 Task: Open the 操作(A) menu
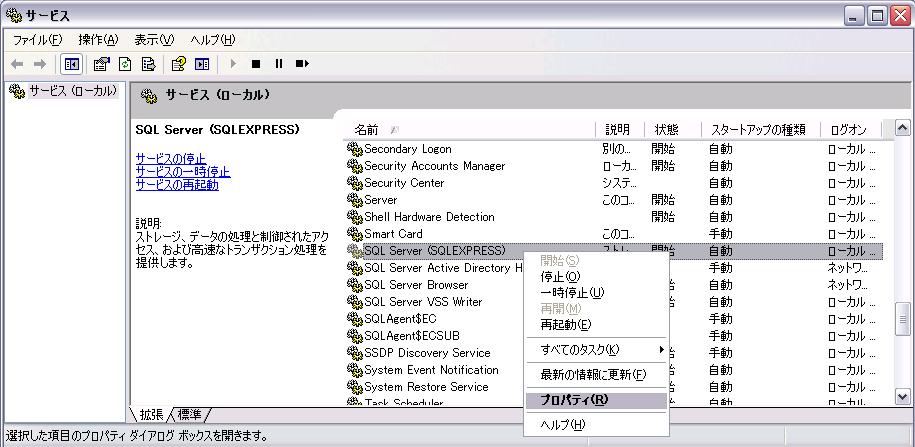[98, 40]
